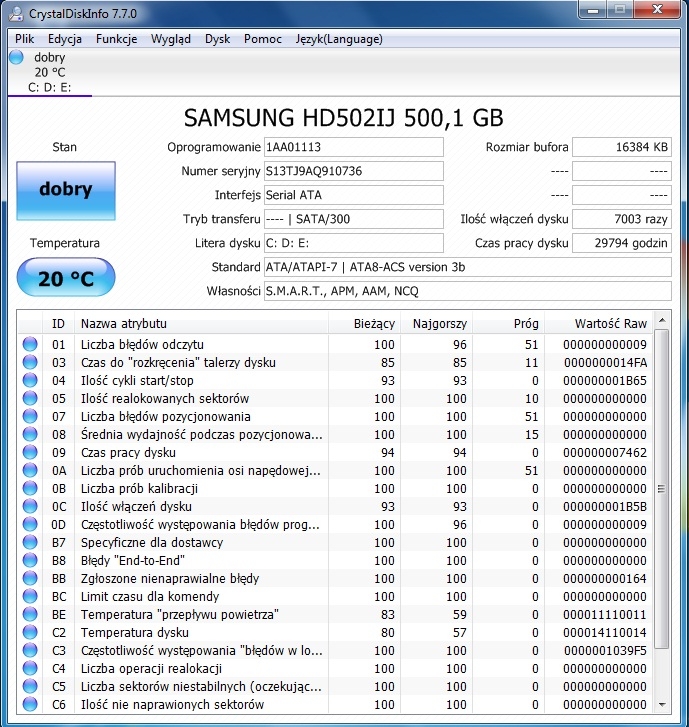Click status orb for attribute 01 read errors
The height and width of the screenshot is (727, 689).
[30, 344]
